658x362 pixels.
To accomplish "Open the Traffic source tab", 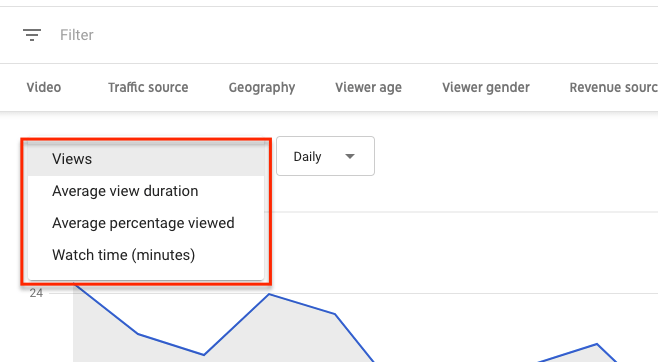I will coord(148,87).
